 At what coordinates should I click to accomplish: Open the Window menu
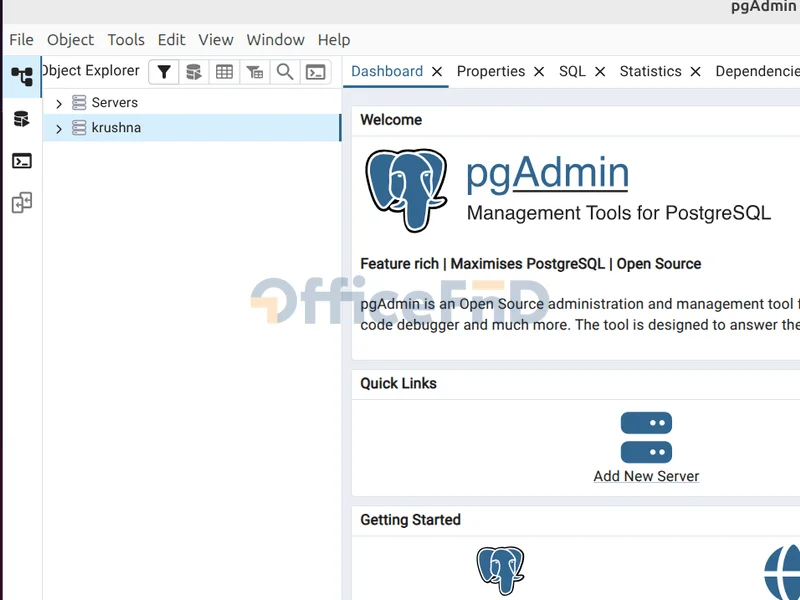(276, 40)
